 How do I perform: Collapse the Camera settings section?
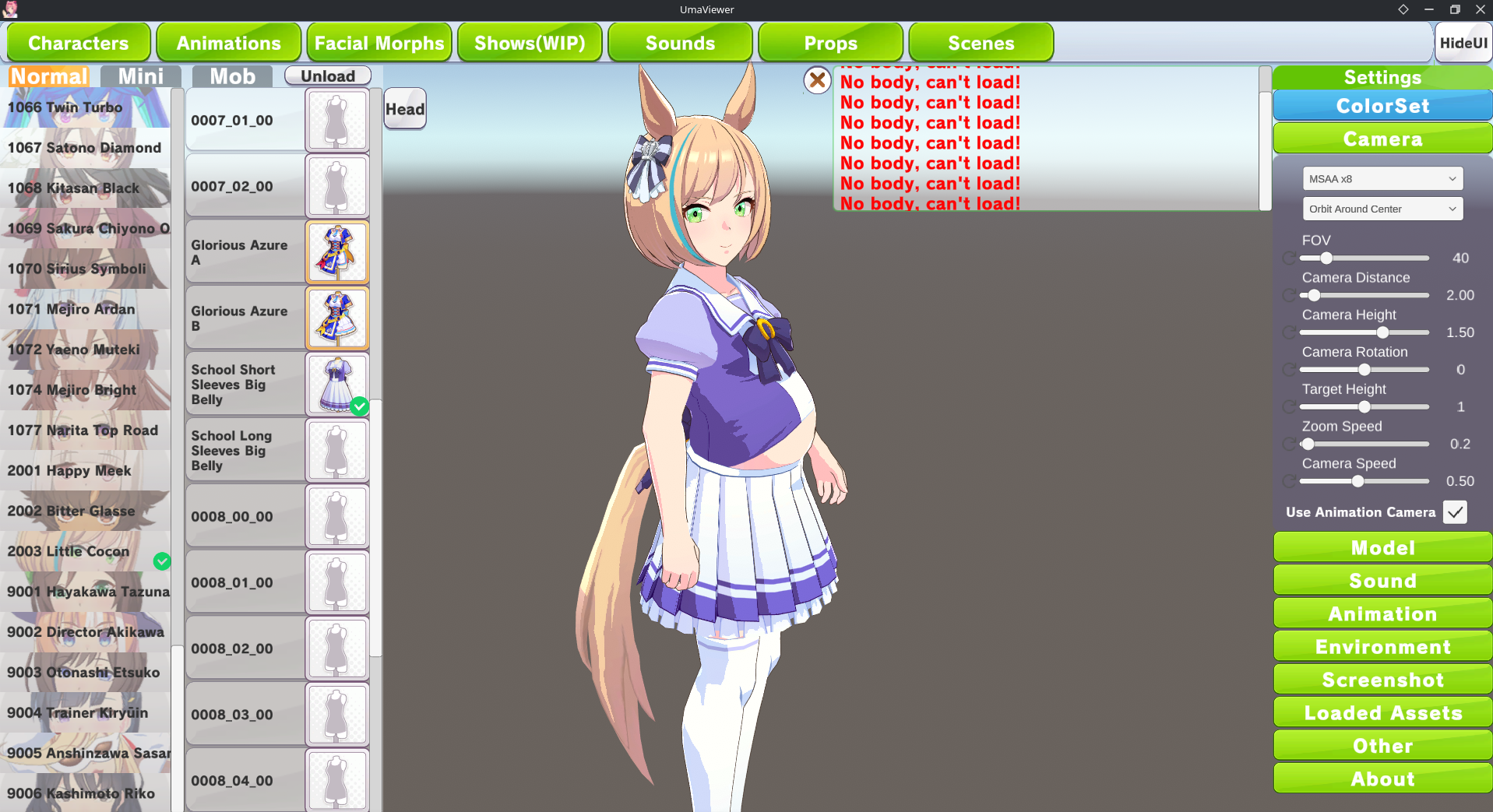(1382, 139)
